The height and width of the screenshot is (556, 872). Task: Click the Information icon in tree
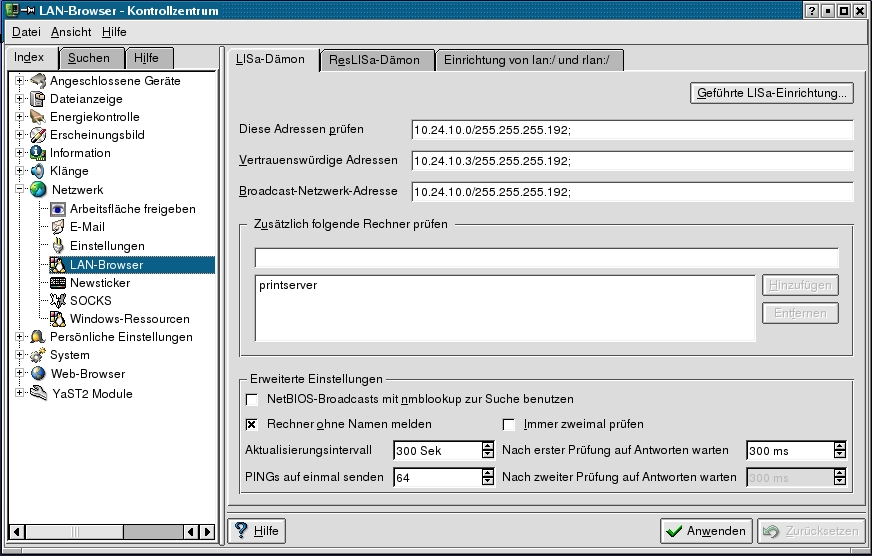point(38,153)
